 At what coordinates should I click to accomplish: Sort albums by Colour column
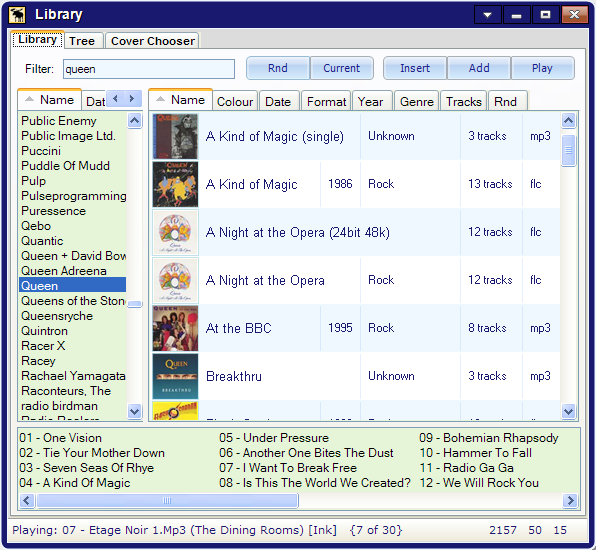coord(235,101)
